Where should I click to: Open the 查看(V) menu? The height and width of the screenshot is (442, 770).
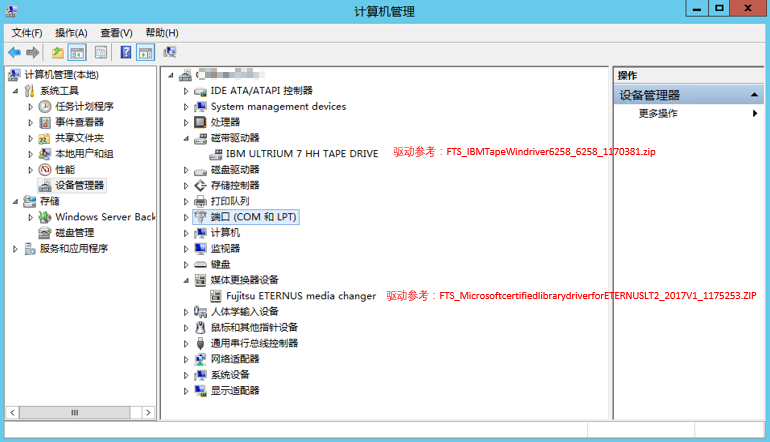click(116, 33)
